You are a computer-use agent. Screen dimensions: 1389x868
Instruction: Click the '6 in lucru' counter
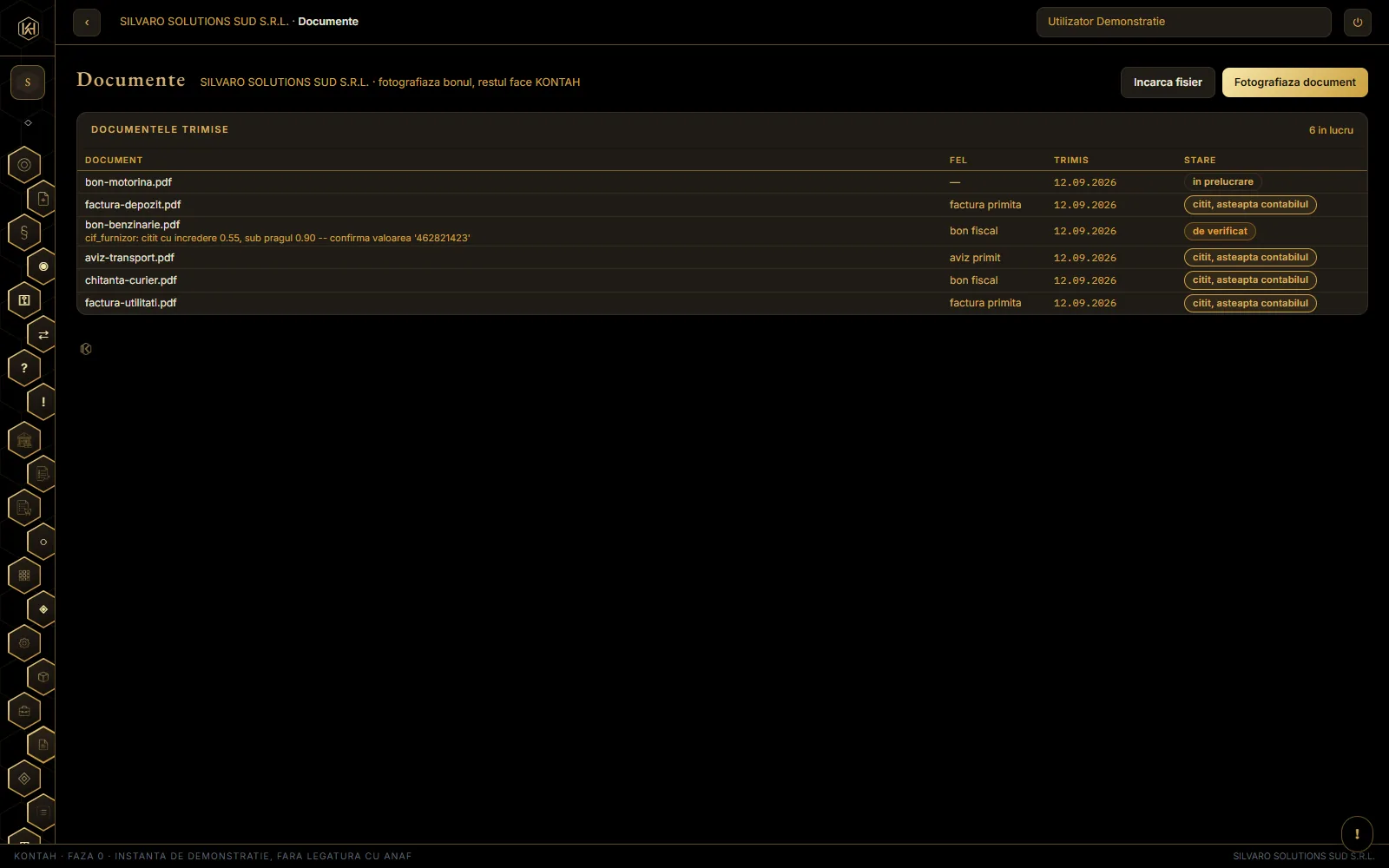pyautogui.click(x=1331, y=130)
